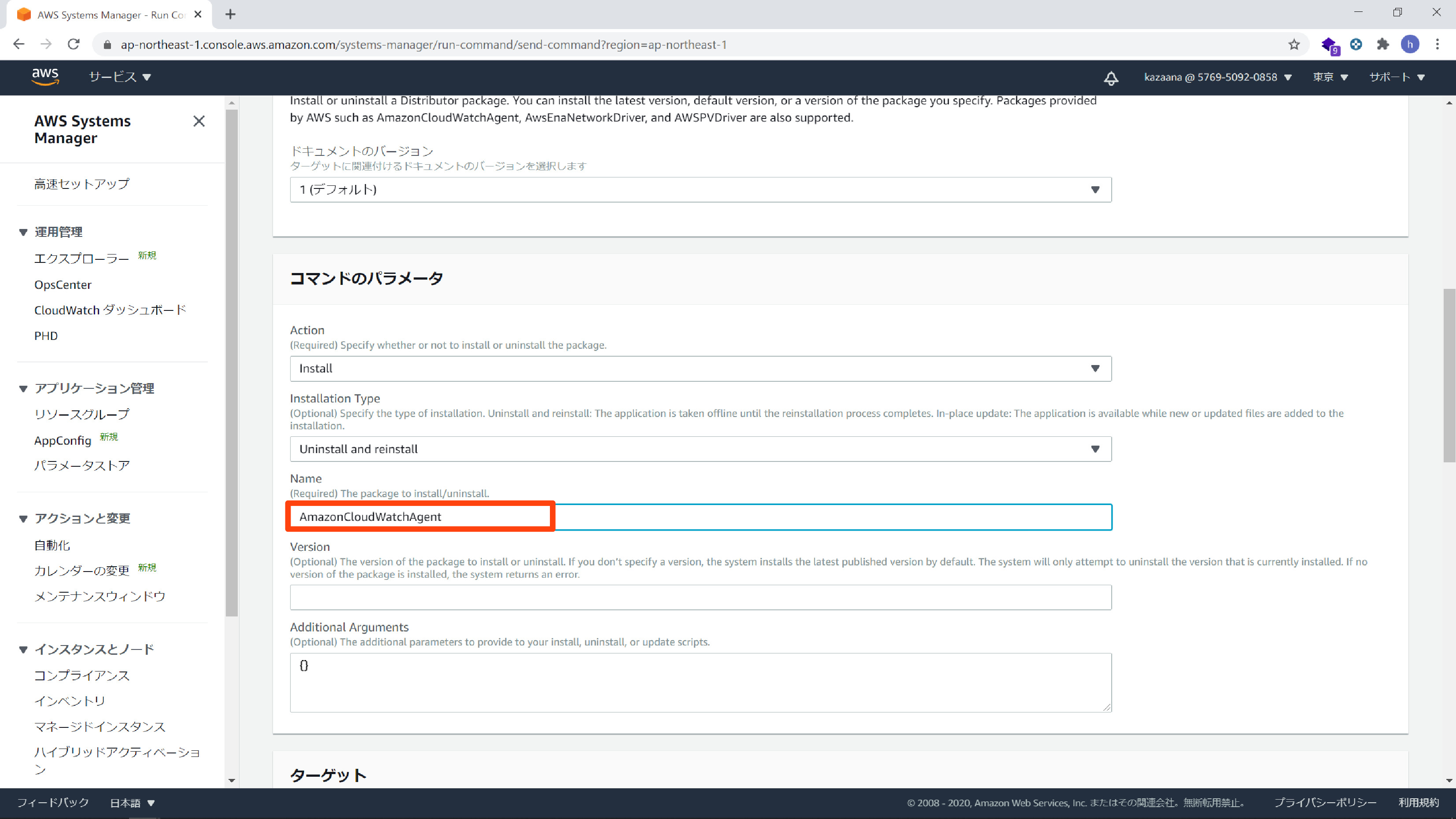This screenshot has height=819, width=1456.
Task: Open エクスプローラー in sidebar
Action: point(81,258)
